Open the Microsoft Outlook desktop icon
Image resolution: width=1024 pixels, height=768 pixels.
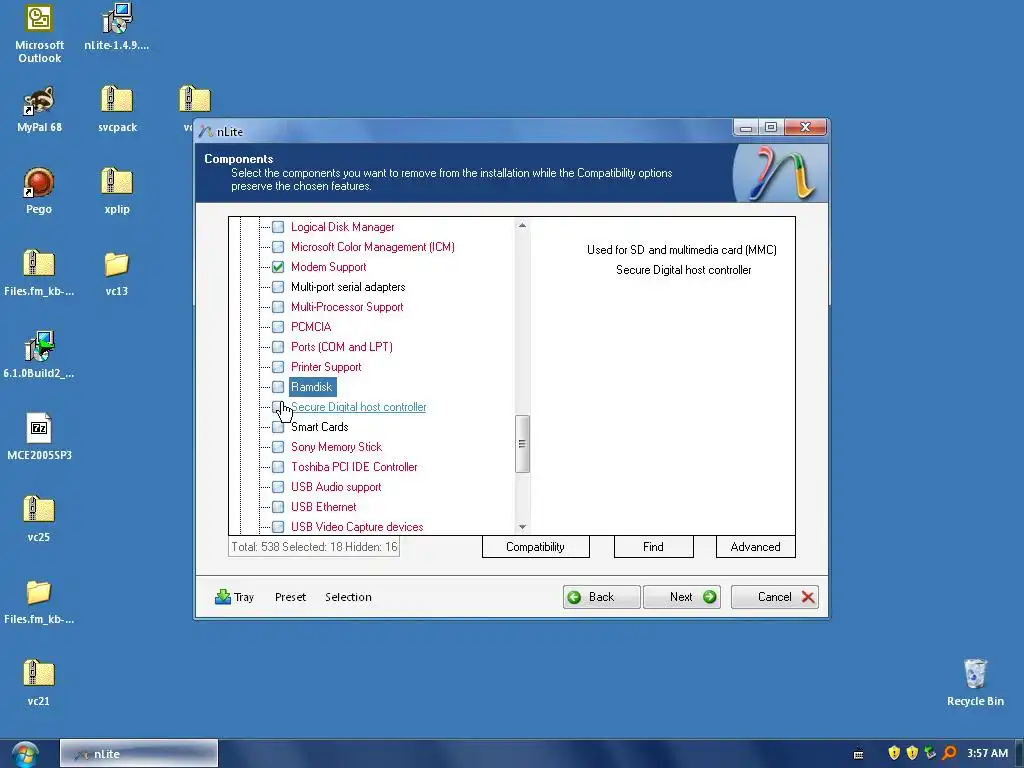click(x=39, y=33)
